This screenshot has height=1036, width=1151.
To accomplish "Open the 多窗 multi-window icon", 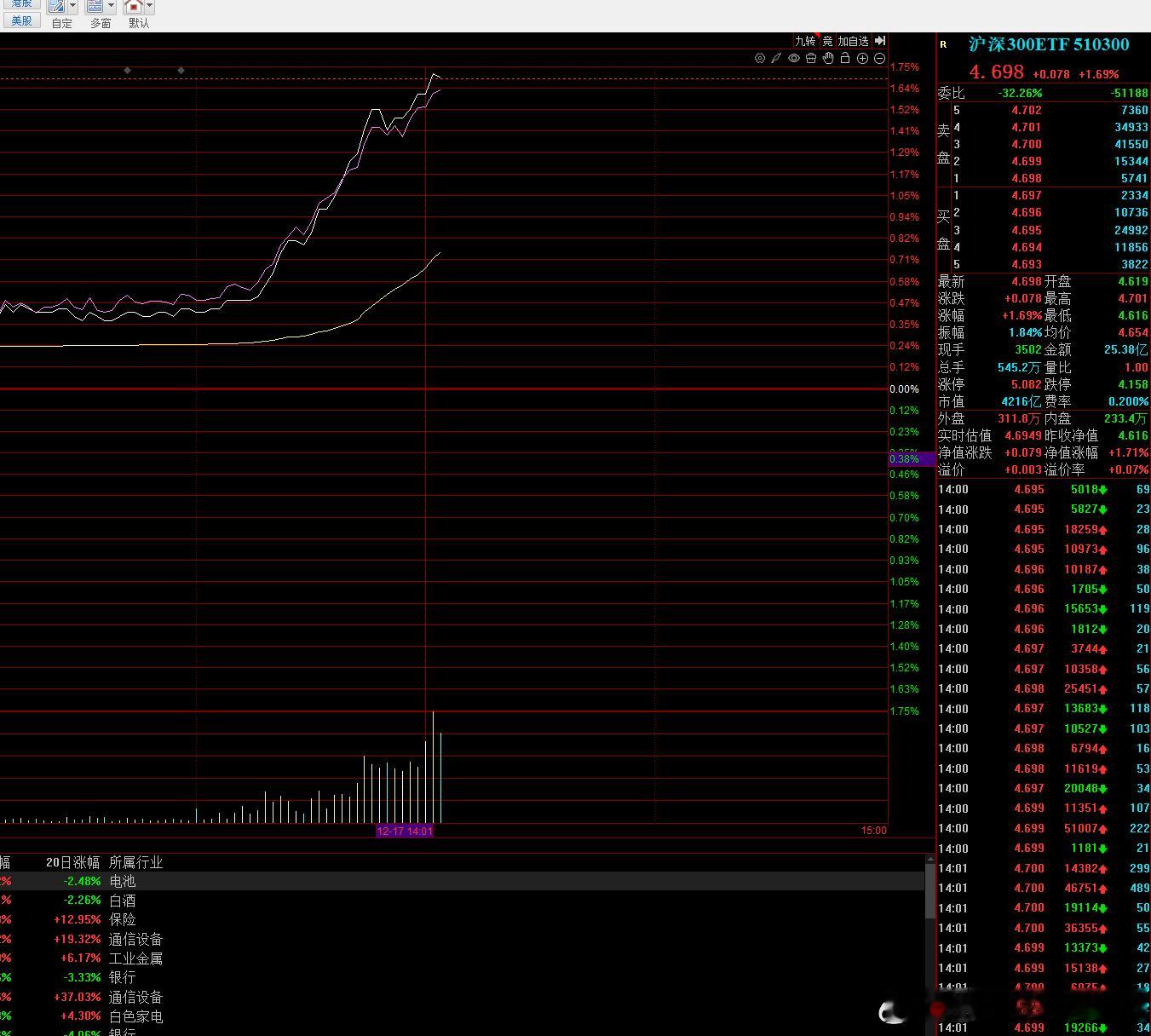I will (95, 6).
